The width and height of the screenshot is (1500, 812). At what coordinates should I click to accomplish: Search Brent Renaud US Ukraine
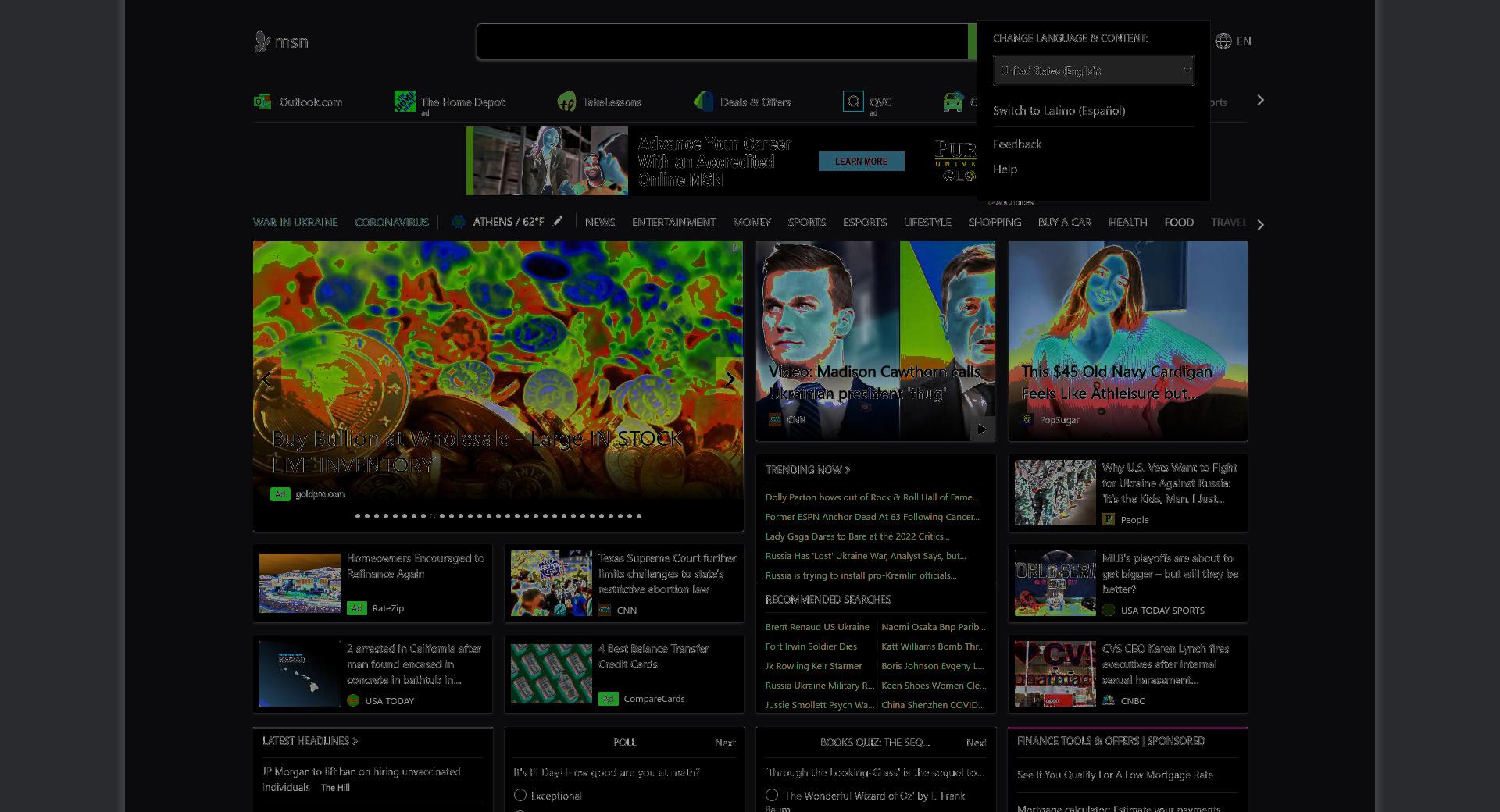tap(816, 626)
